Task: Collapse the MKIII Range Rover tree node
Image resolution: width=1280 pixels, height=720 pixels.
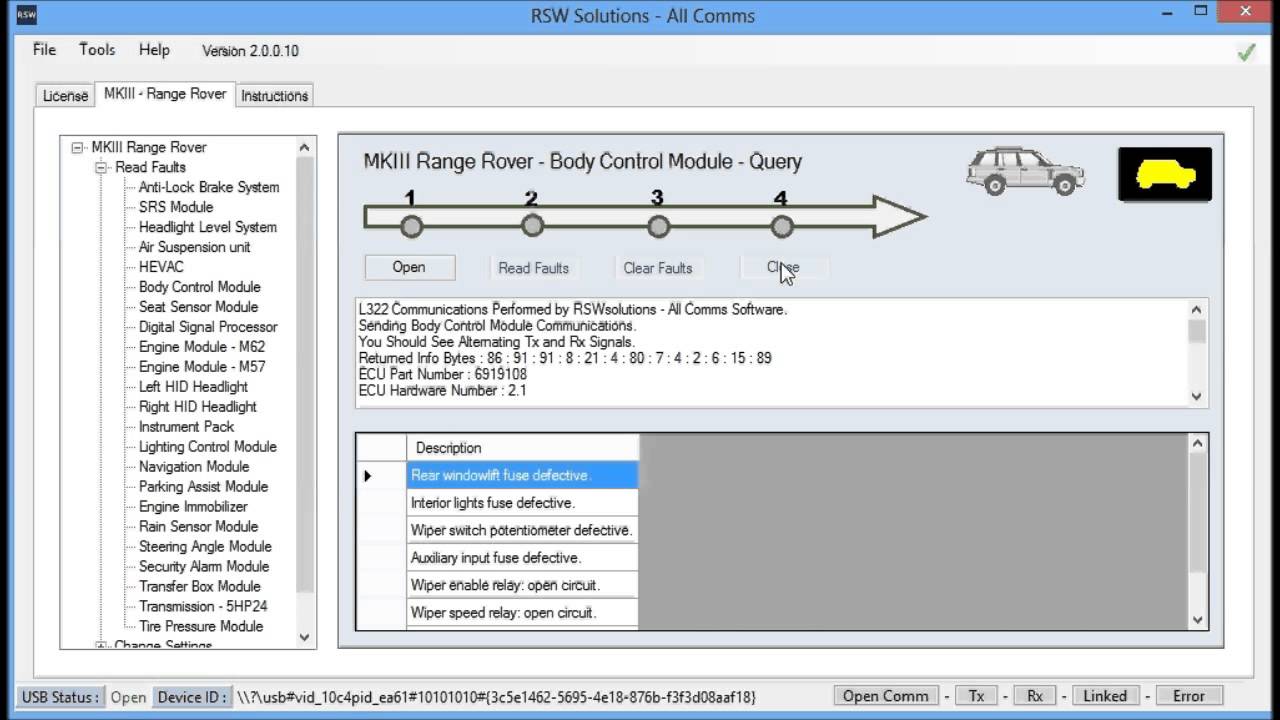Action: (x=78, y=147)
